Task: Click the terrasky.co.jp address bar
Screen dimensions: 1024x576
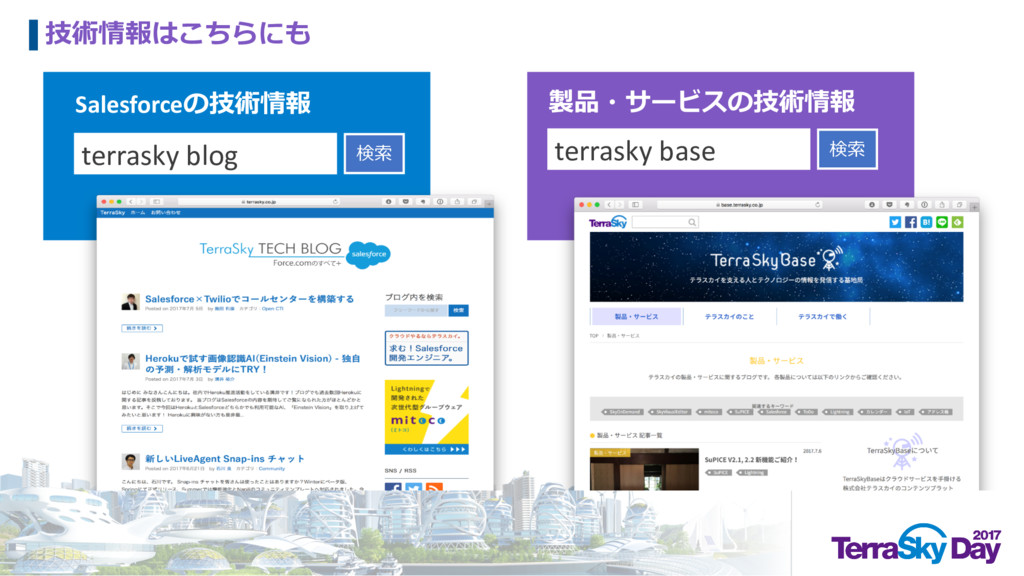Action: [x=260, y=202]
